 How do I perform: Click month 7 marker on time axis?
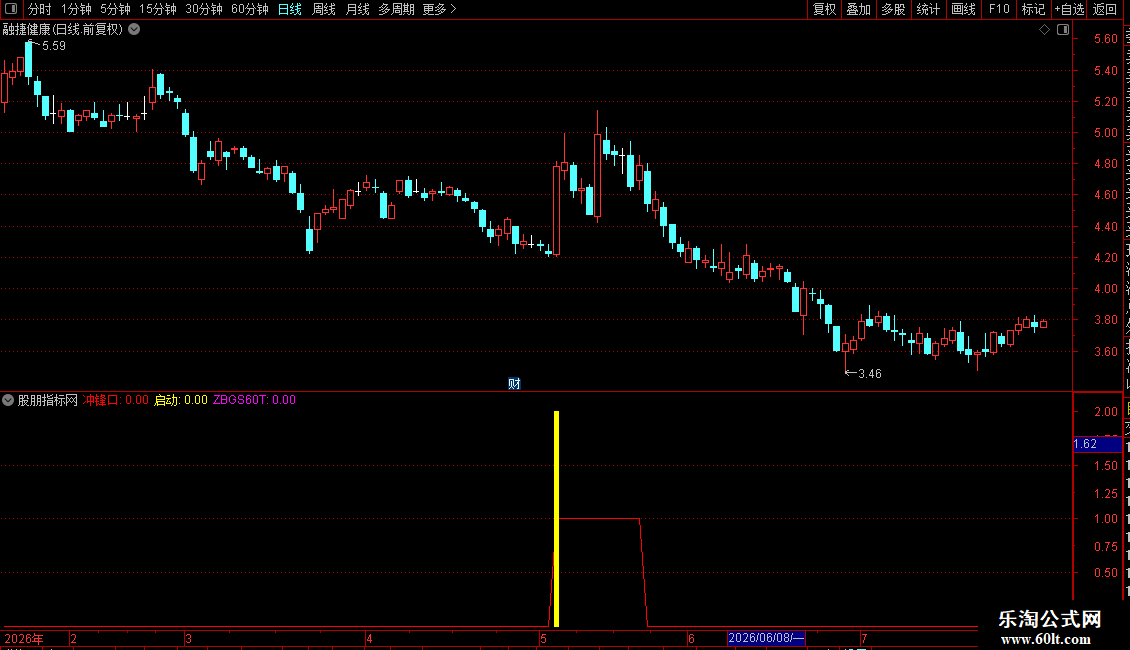(864, 638)
